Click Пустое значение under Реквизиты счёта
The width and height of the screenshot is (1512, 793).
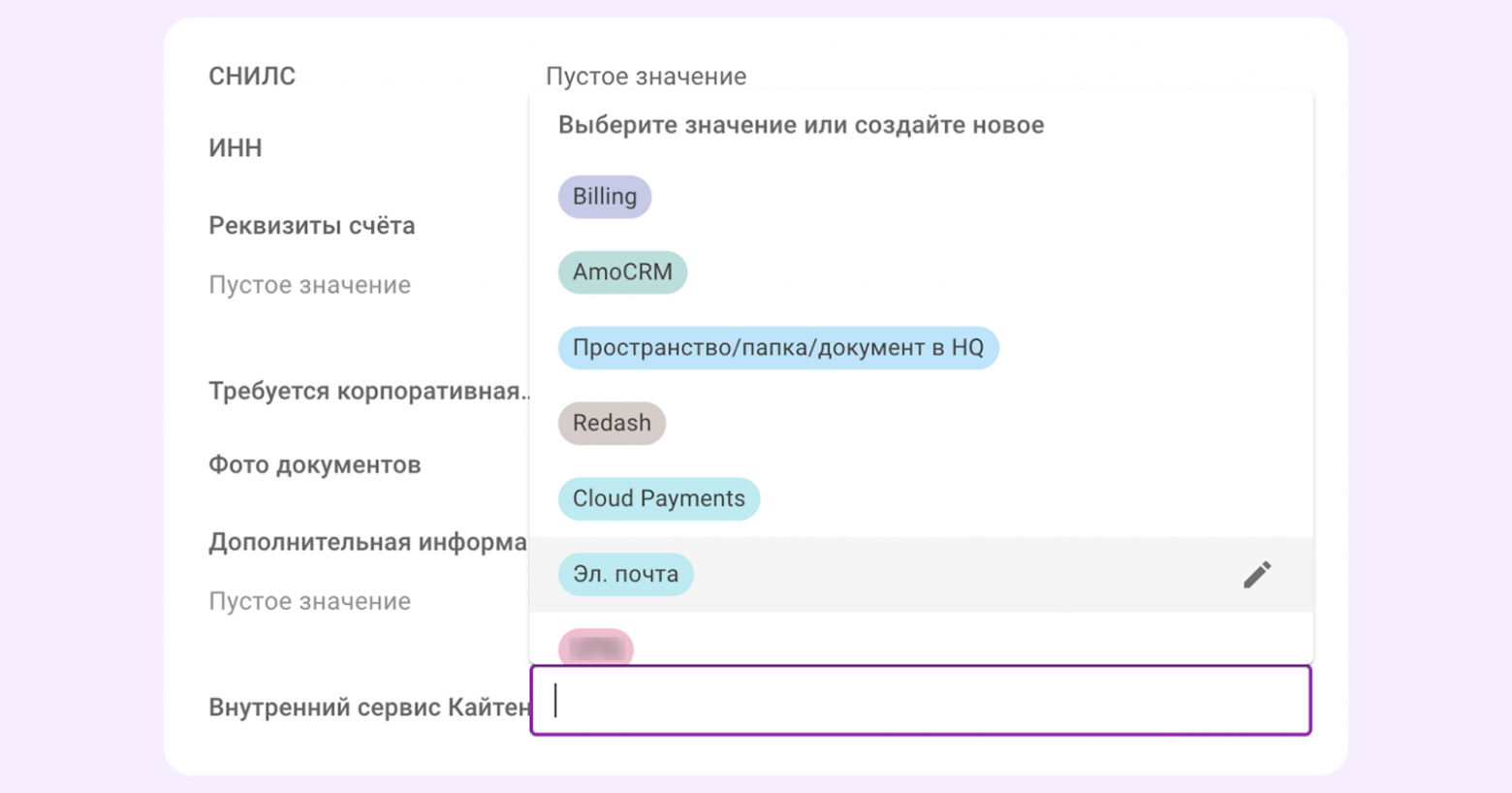tap(309, 284)
